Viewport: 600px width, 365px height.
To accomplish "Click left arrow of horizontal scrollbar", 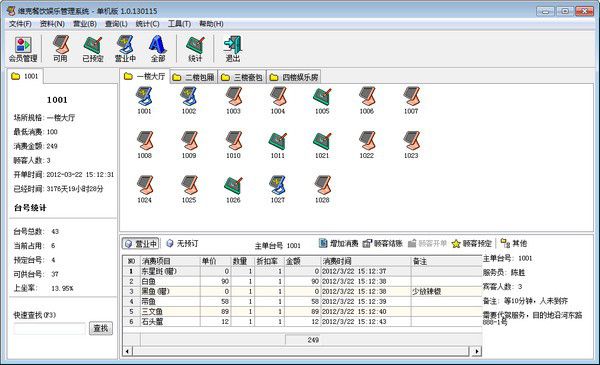I will tap(127, 351).
